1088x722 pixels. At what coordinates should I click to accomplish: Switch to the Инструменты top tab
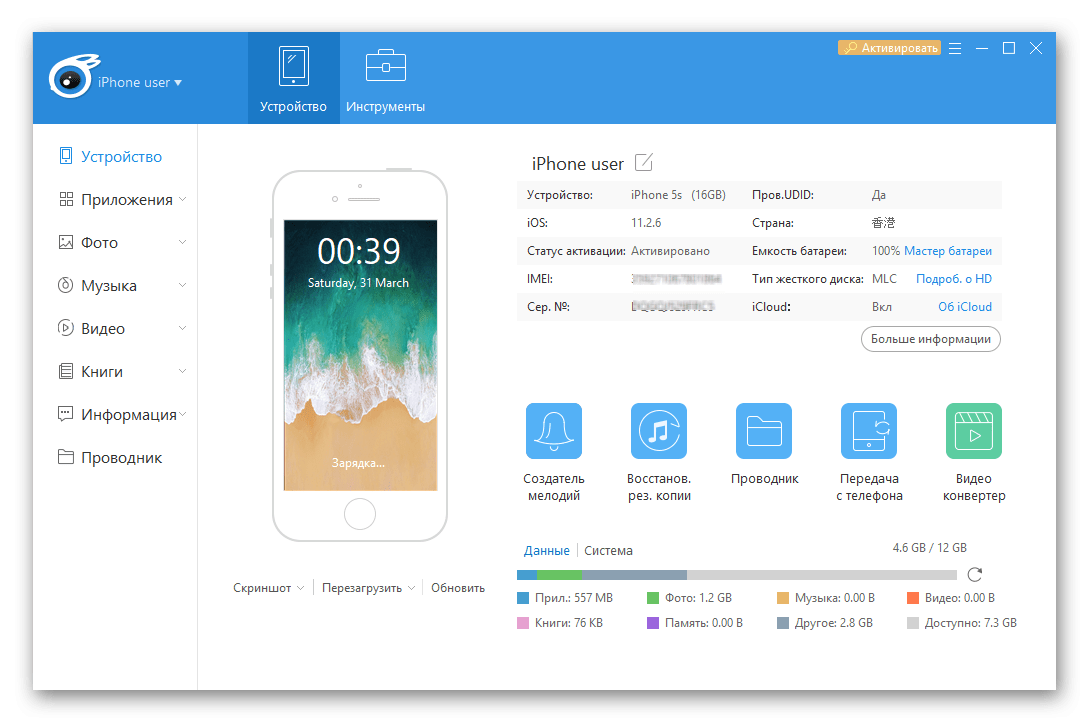(x=385, y=80)
